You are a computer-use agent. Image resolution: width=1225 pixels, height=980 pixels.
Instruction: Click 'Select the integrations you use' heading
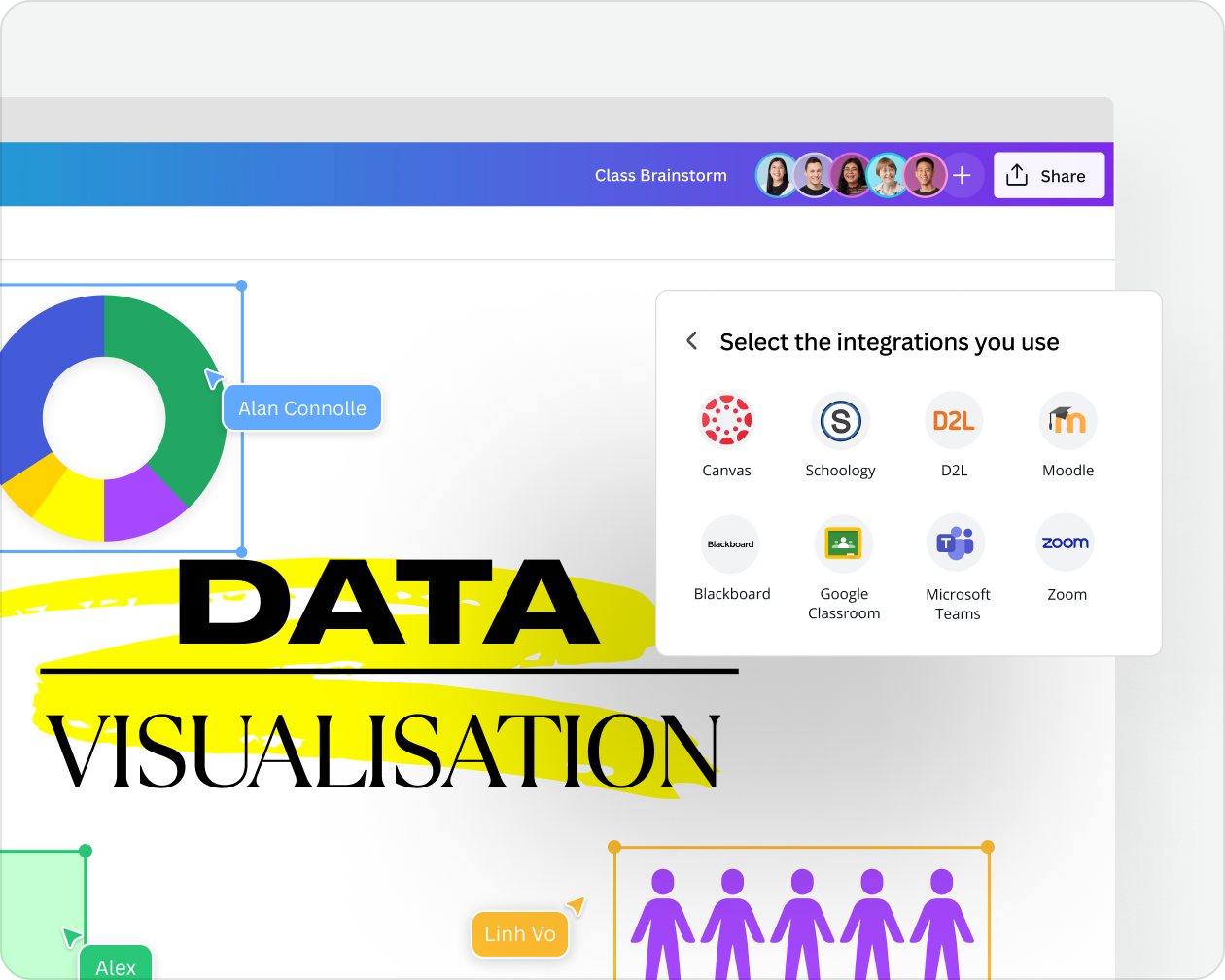(x=889, y=342)
